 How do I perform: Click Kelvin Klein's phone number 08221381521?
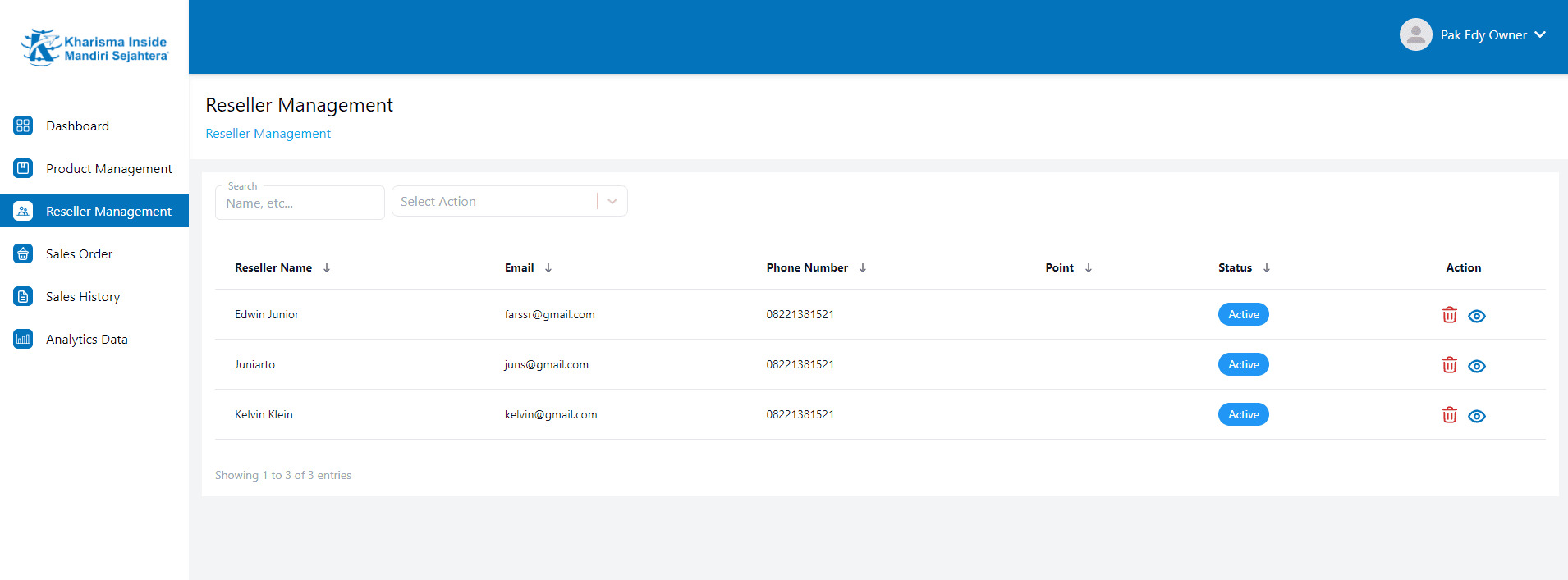[x=800, y=414]
